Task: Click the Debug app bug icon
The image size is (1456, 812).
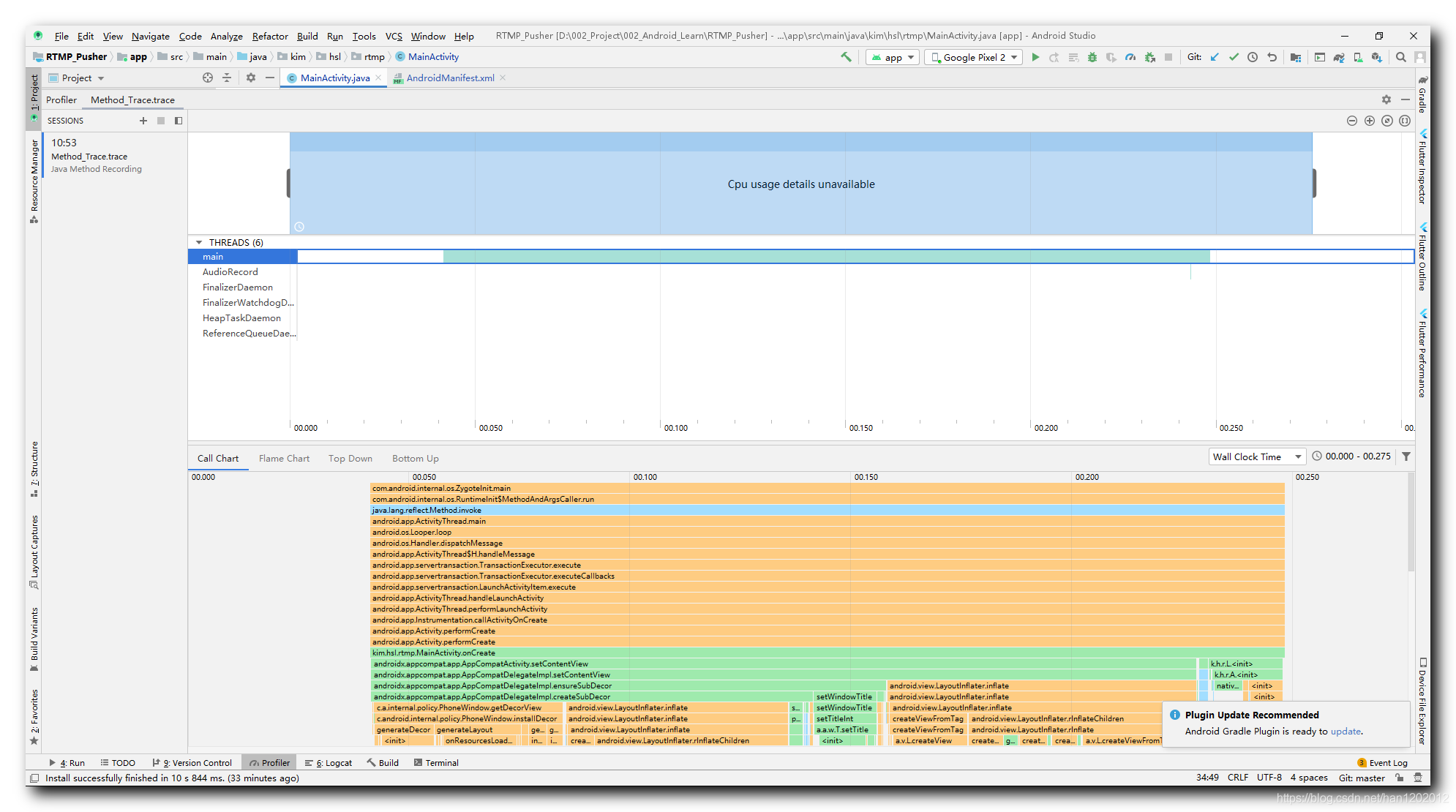Action: click(1092, 57)
